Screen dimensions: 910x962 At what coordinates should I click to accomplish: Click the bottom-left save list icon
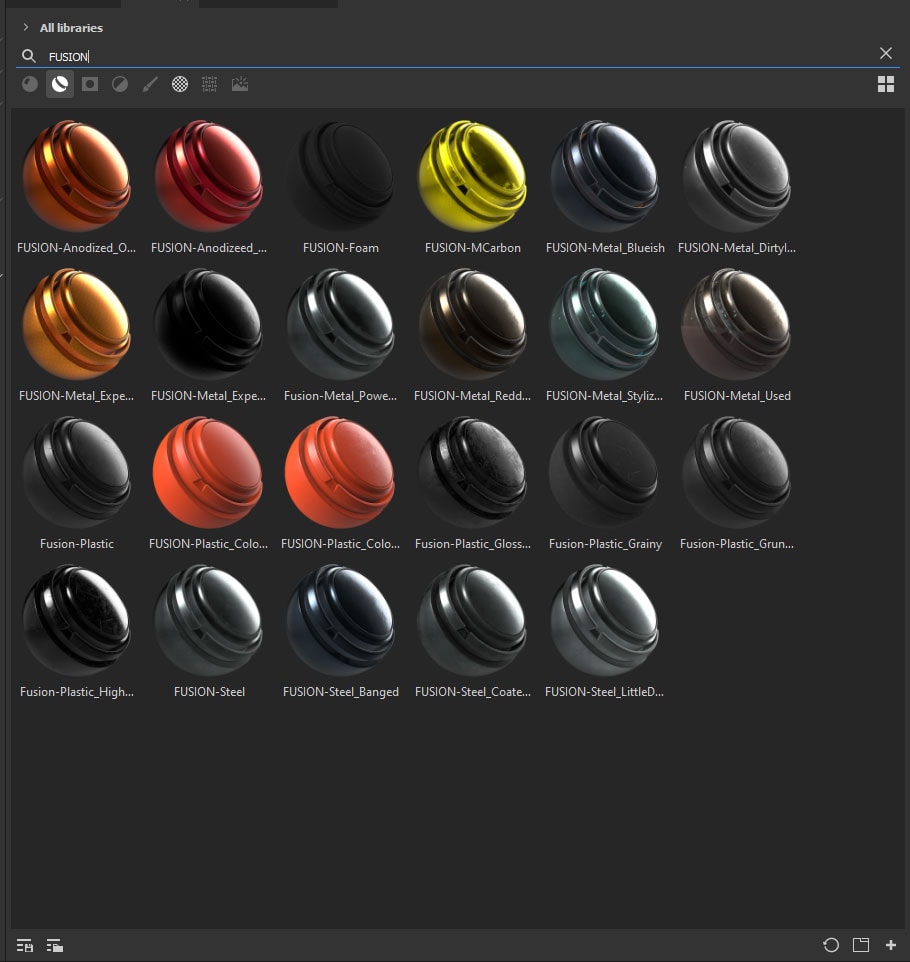pyautogui.click(x=25, y=945)
